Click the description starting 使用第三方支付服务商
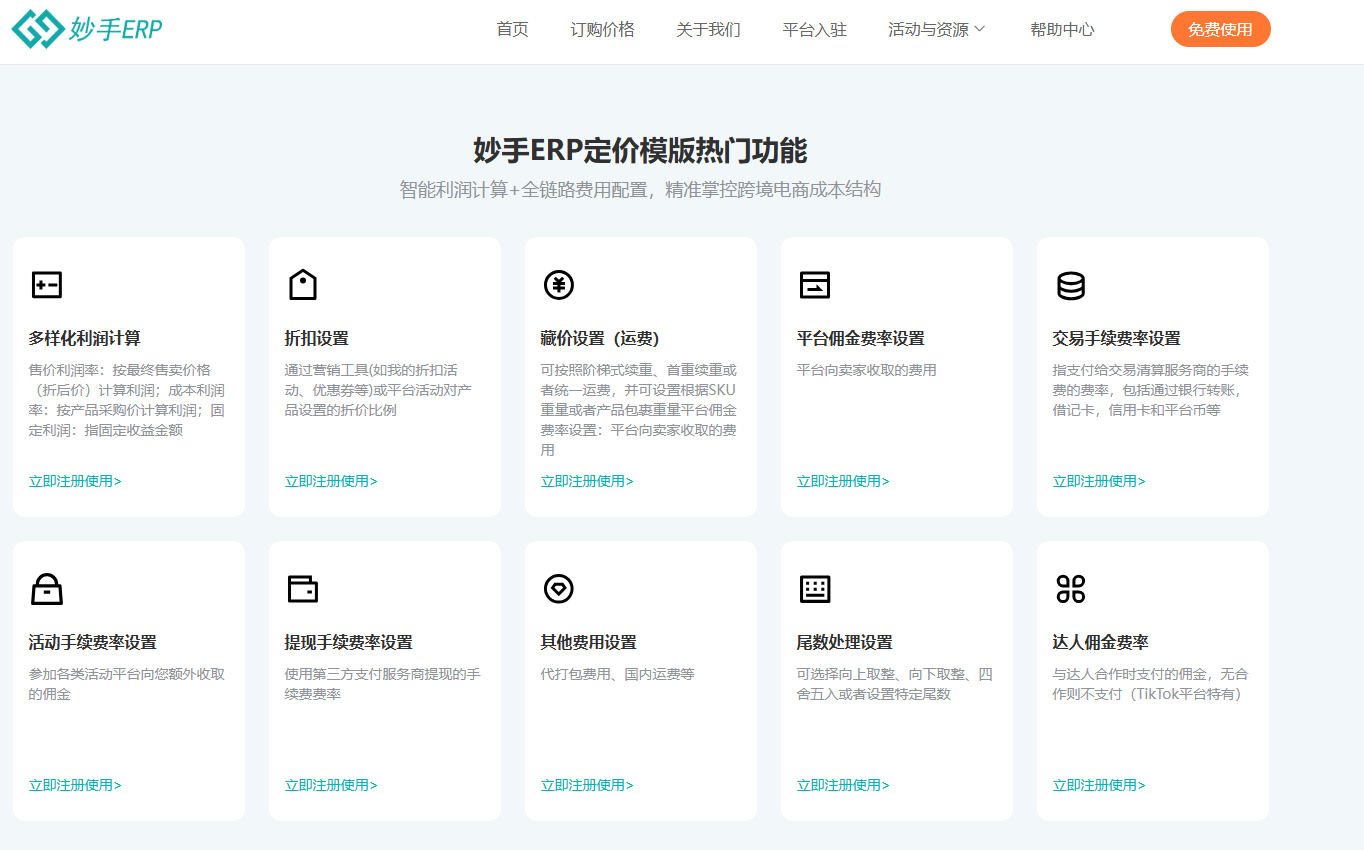The height and width of the screenshot is (850, 1364). (x=383, y=684)
